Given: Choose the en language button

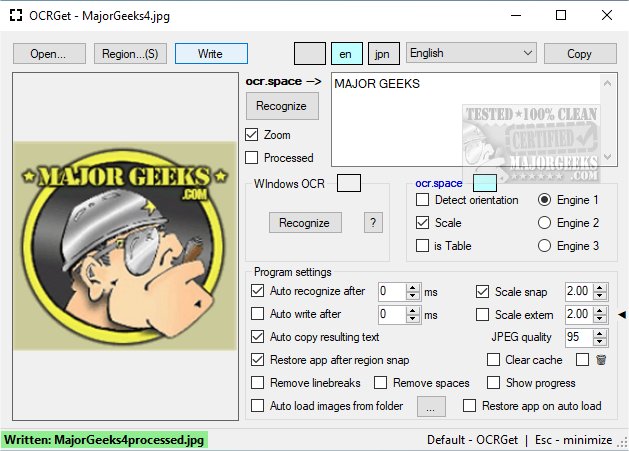Looking at the screenshot, I should [347, 53].
